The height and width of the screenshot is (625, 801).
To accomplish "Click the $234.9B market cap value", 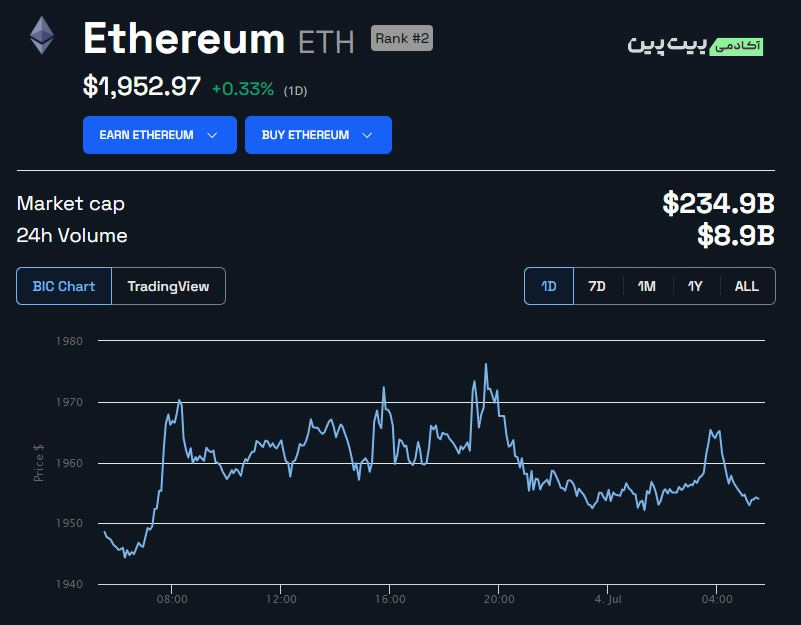I will tap(718, 203).
